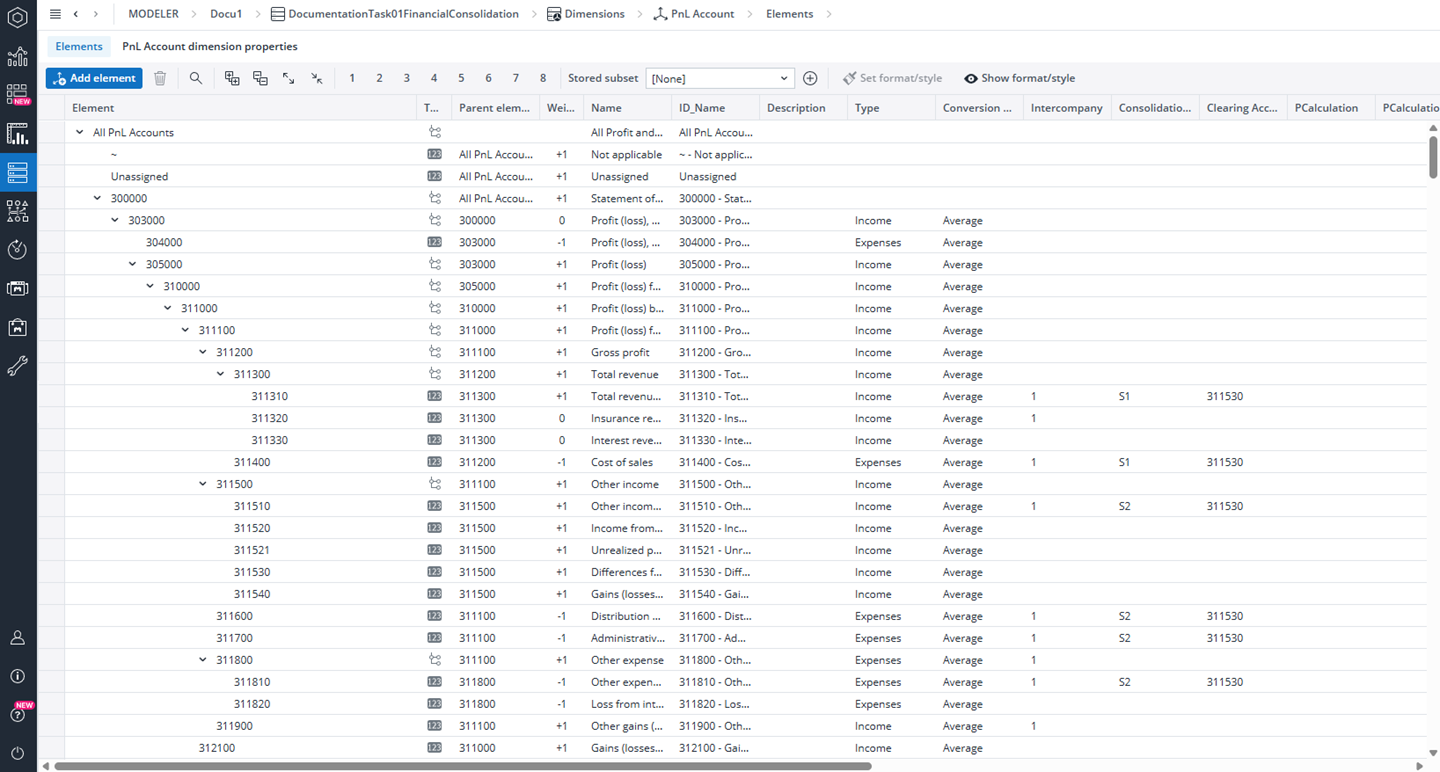Click MODELER breadcrumb link
The image size is (1440, 772).
point(153,14)
